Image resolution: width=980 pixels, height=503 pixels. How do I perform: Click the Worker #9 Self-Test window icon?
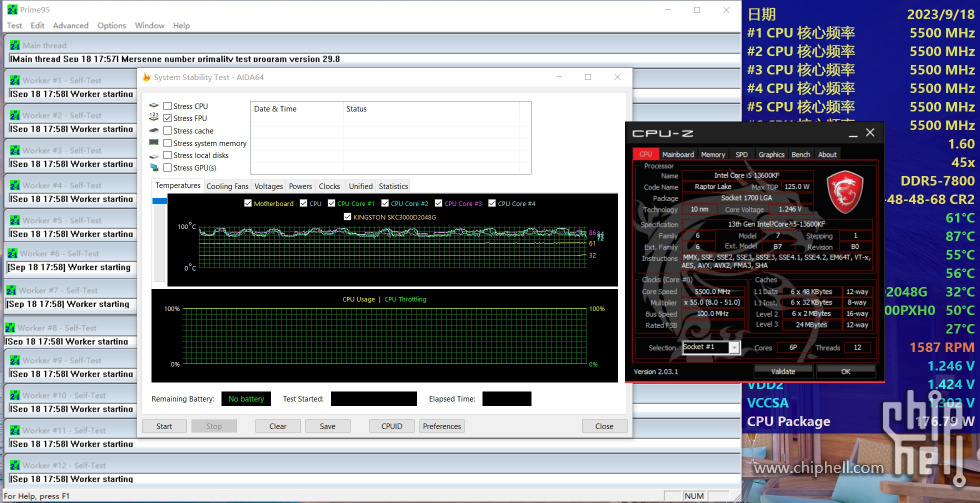point(14,360)
